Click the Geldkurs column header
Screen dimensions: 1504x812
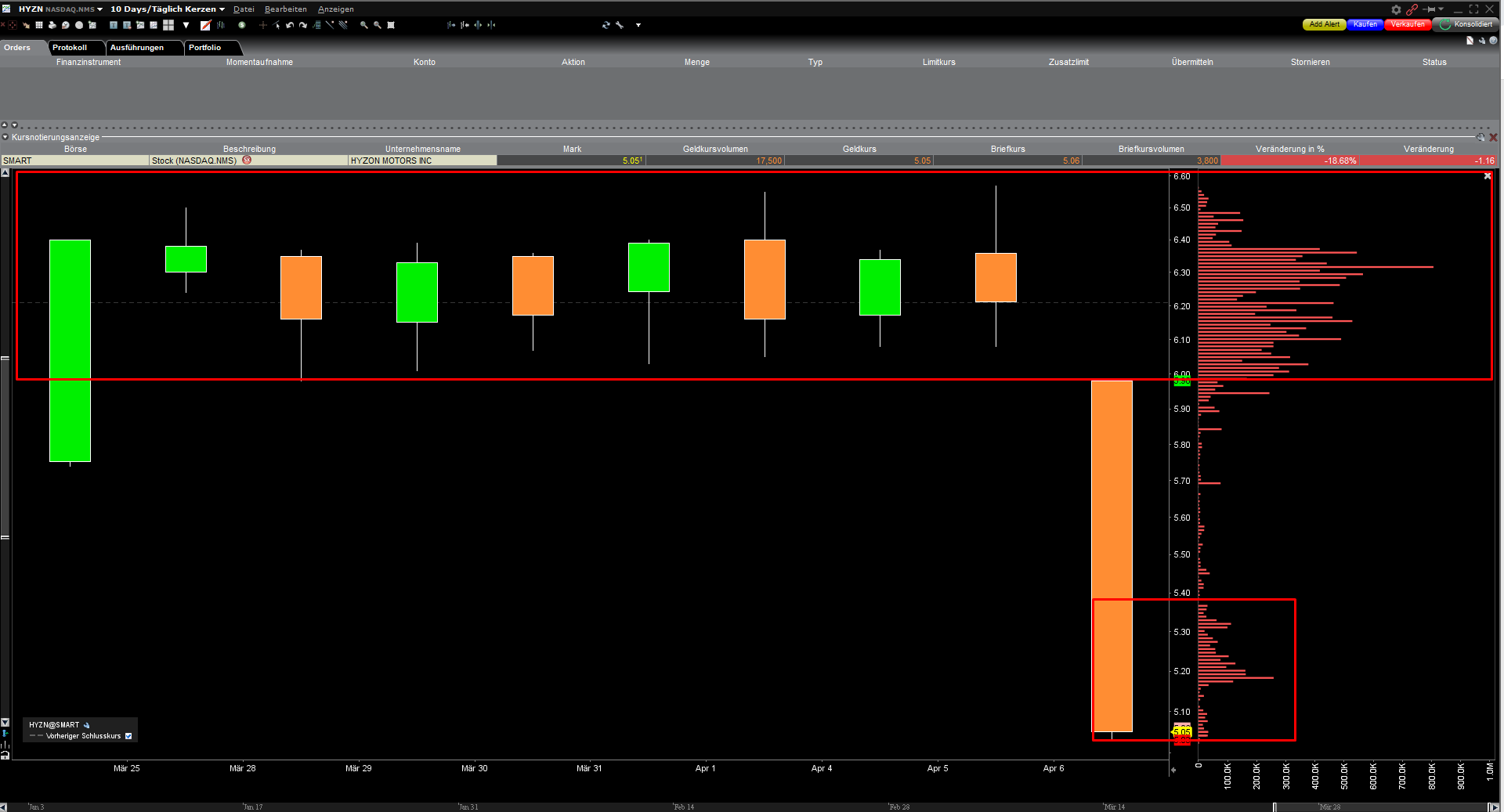(859, 149)
